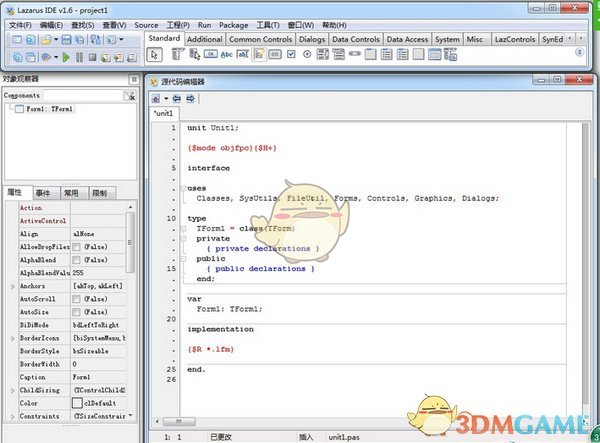Image resolution: width=600 pixels, height=443 pixels.
Task: Switch to the 事件 tab in object inspector
Action: 43,192
